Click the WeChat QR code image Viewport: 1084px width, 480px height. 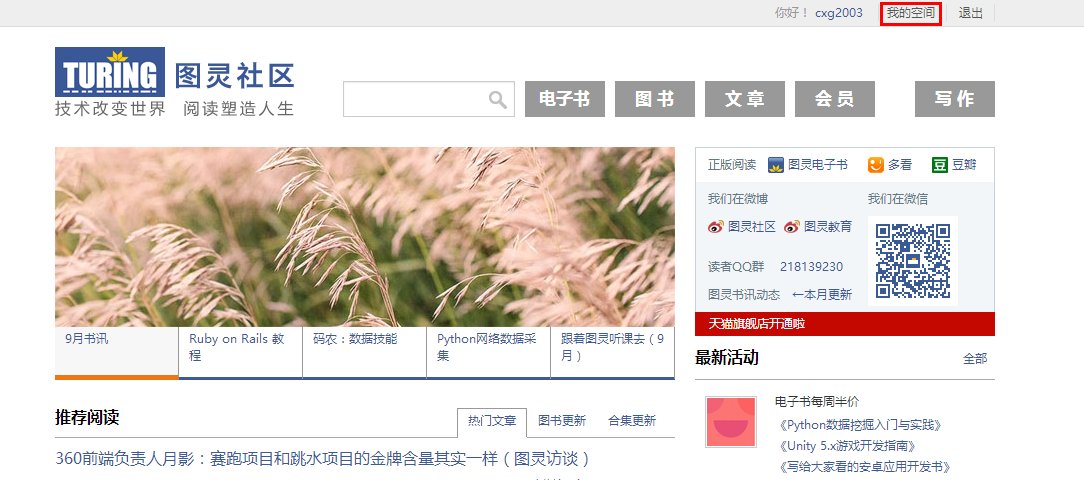(913, 261)
